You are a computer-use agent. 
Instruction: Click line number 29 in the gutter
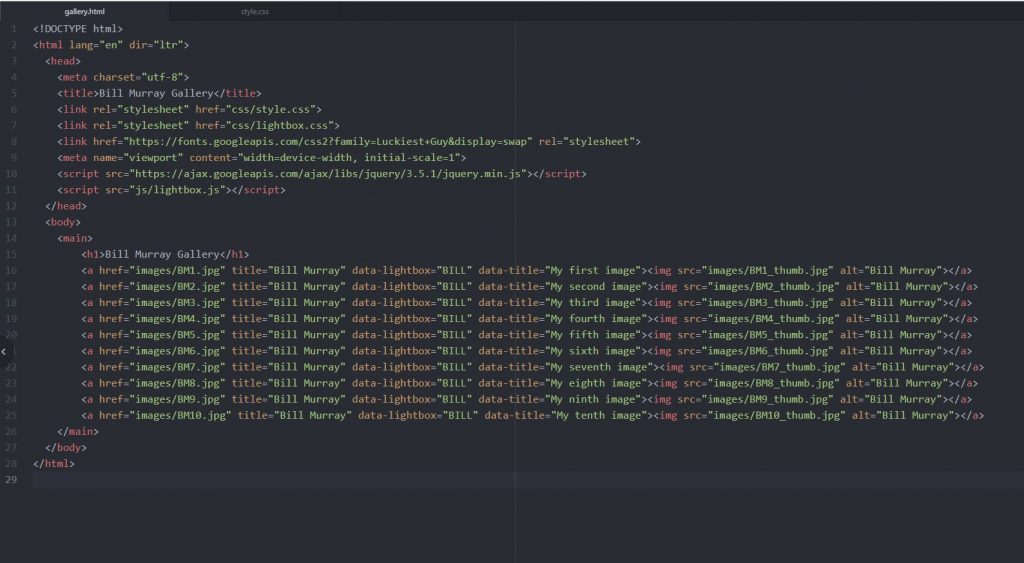pyautogui.click(x=11, y=479)
